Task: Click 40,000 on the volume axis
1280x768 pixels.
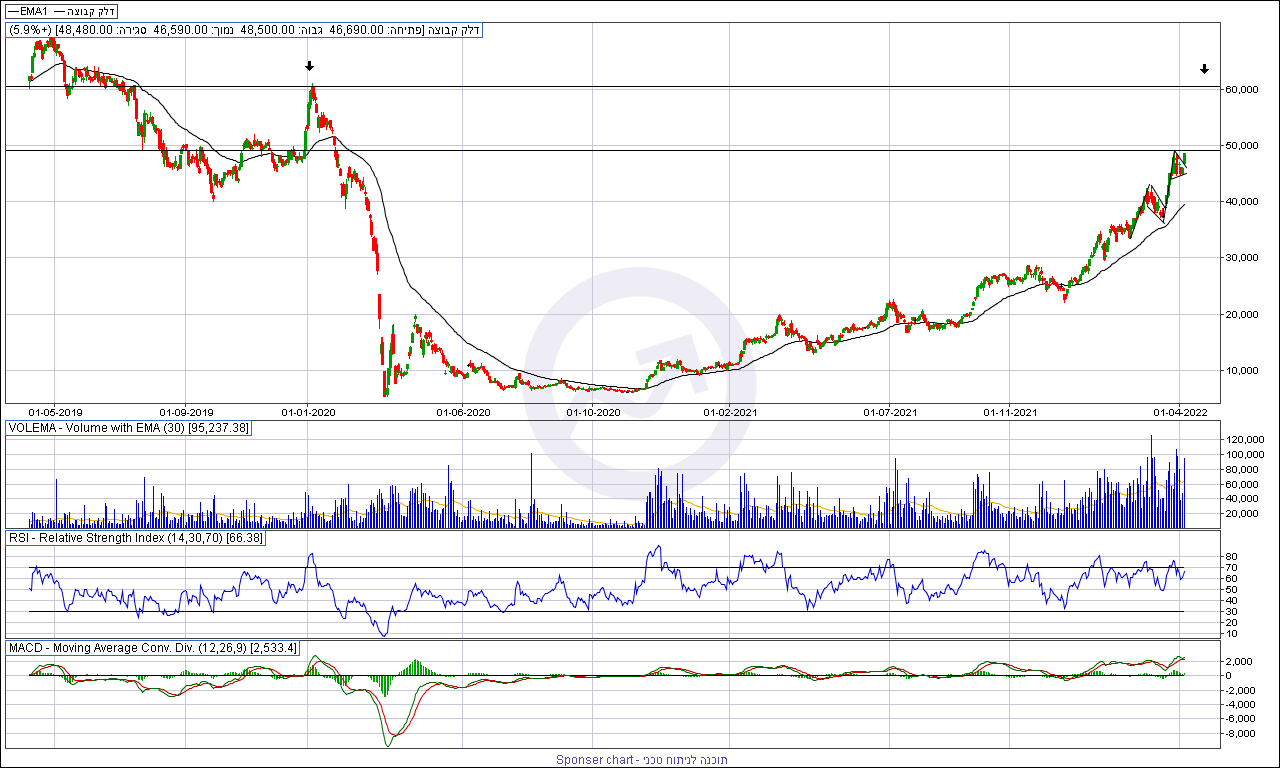Action: (1242, 499)
